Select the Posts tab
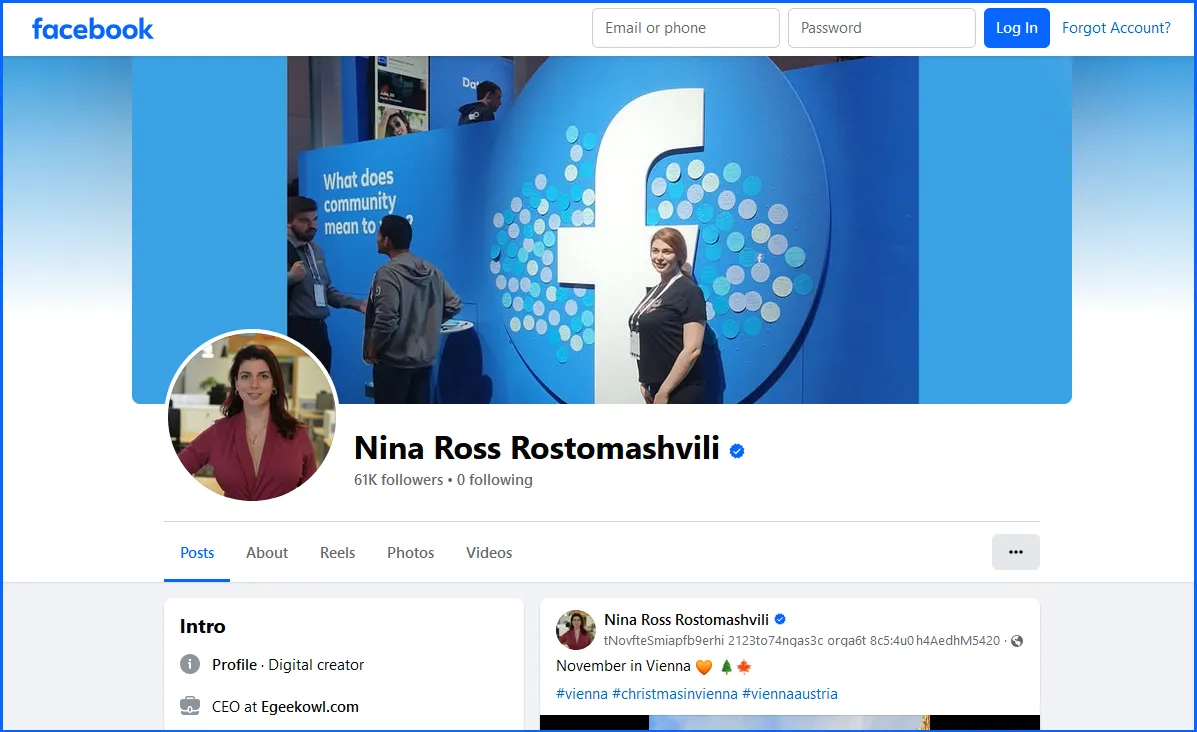 tap(197, 552)
